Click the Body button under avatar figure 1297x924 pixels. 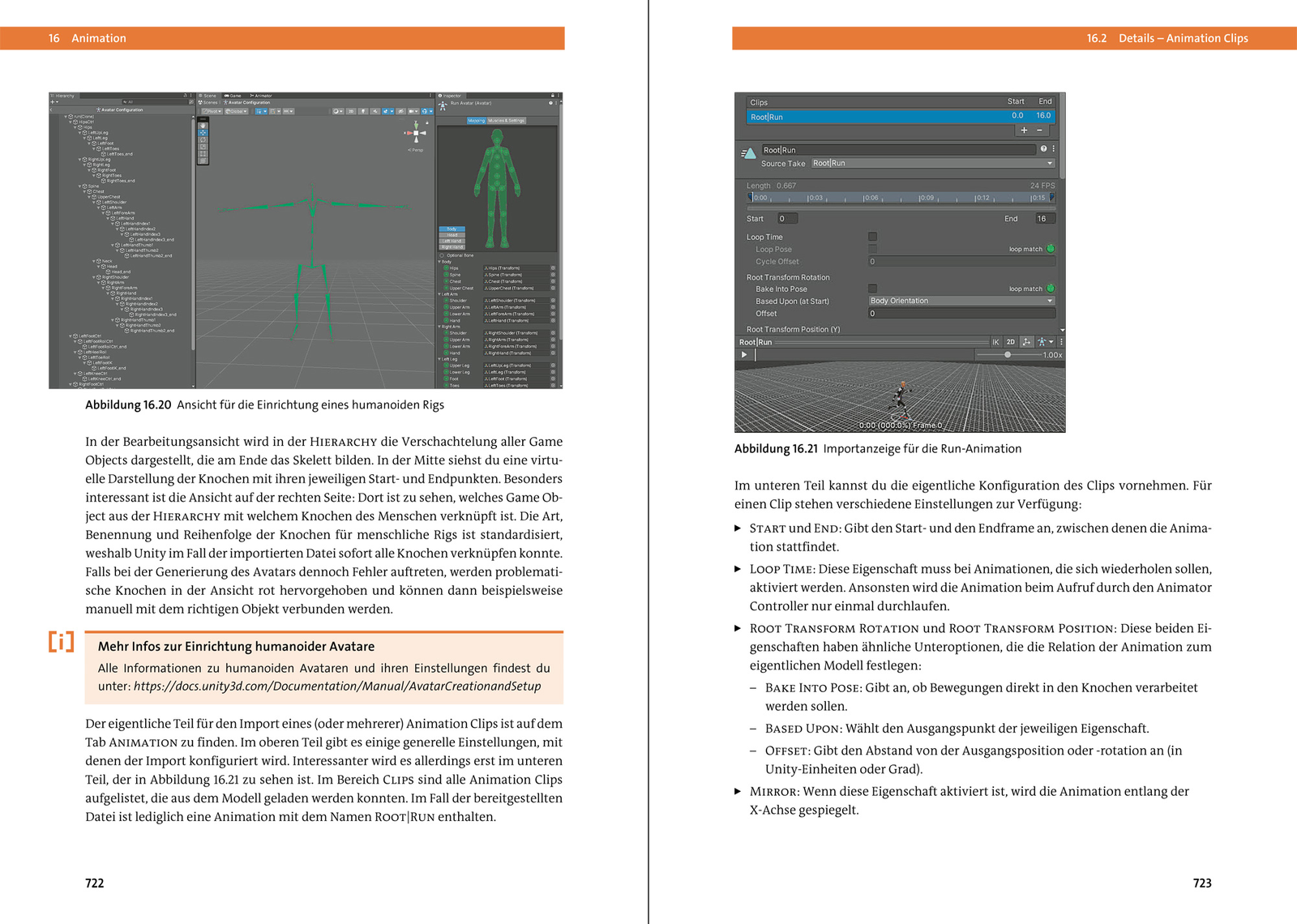[x=452, y=229]
